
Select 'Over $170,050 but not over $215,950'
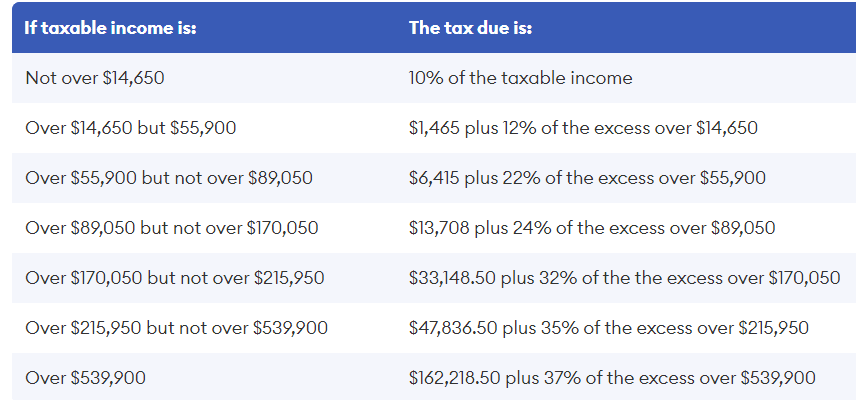[x=174, y=278]
